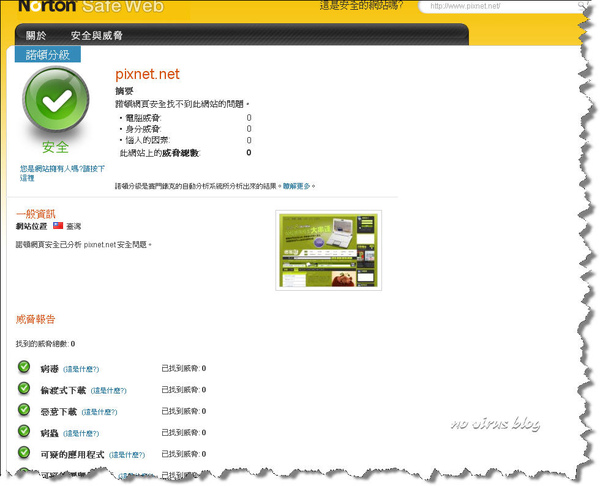The image size is (600, 486).
Task: Click the green check beside 偷渡式下載
Action: [24, 388]
